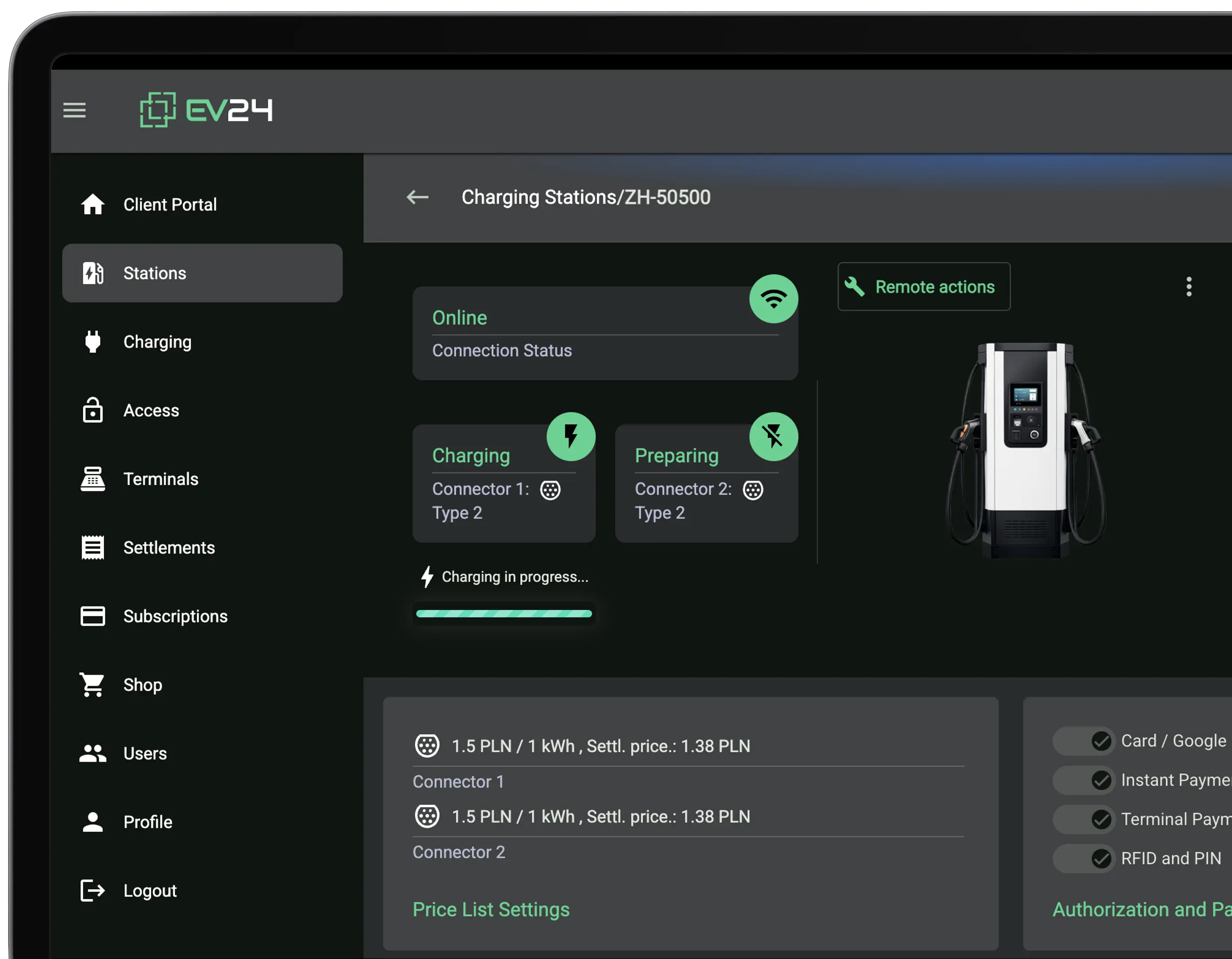
Task: Open Shop in the sidebar
Action: pyautogui.click(x=202, y=685)
